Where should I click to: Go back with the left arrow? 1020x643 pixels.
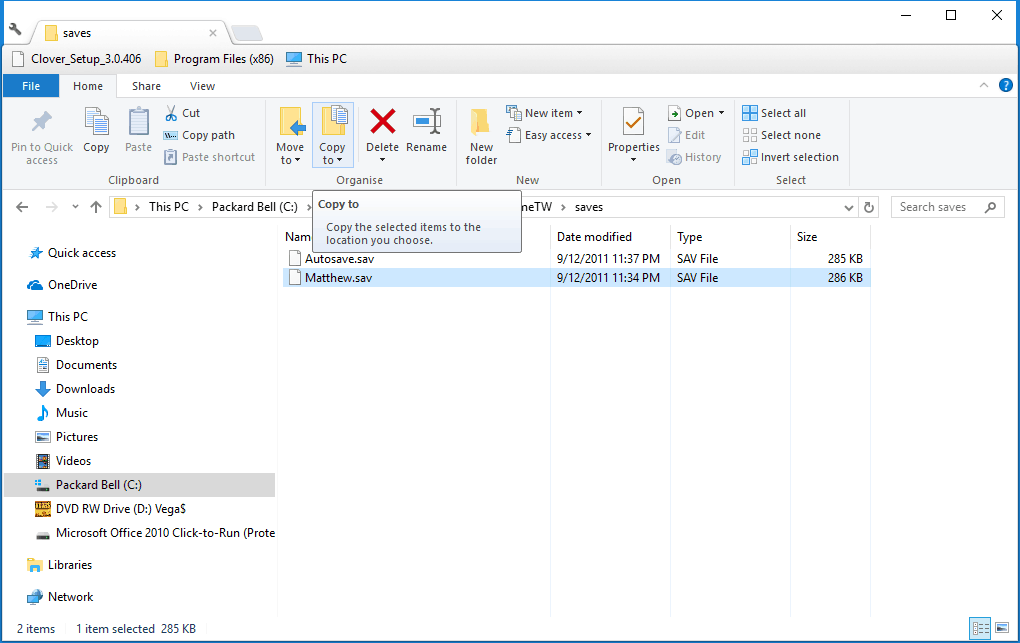[x=22, y=207]
